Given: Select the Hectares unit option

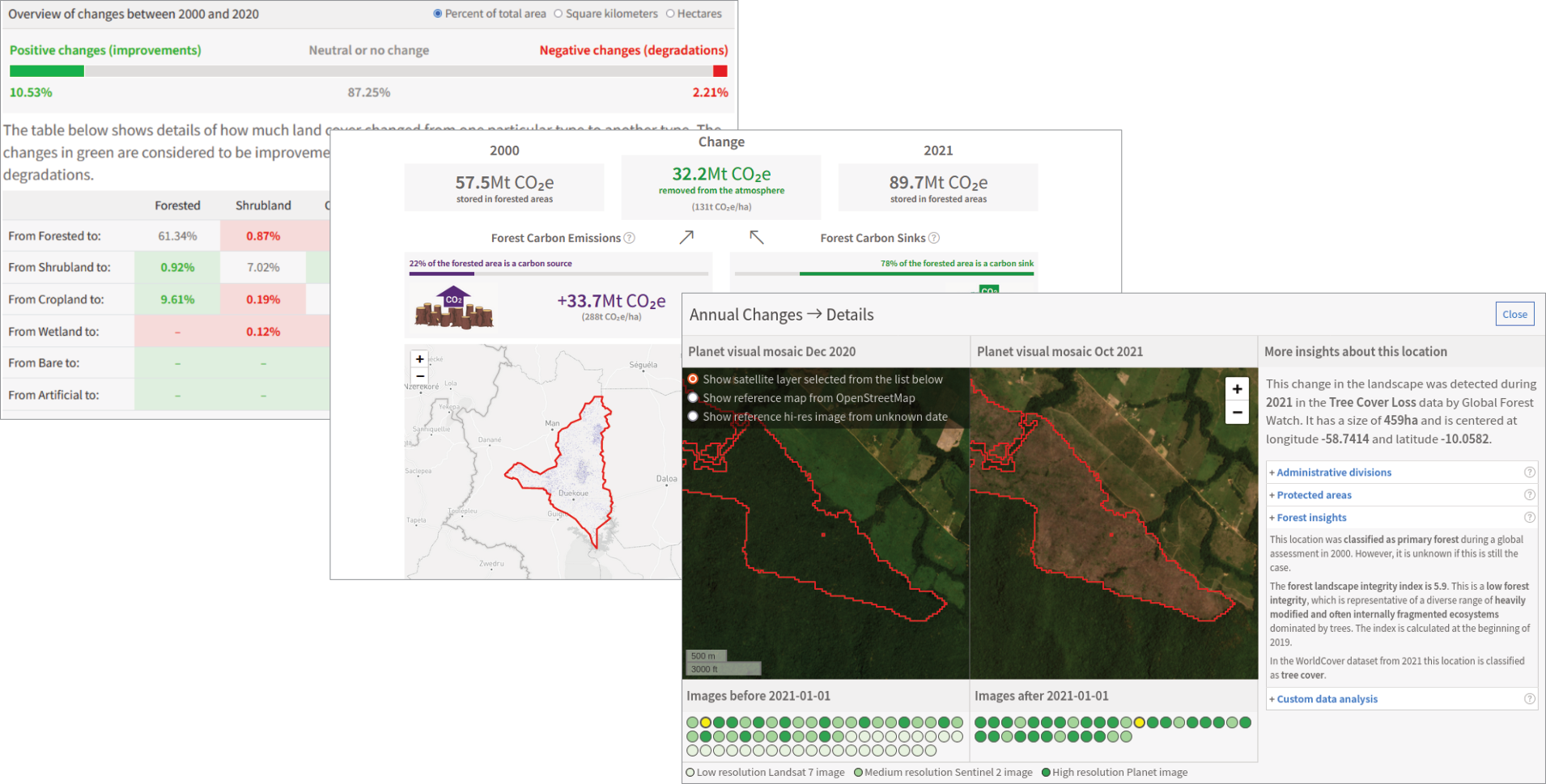Looking at the screenshot, I should [670, 14].
